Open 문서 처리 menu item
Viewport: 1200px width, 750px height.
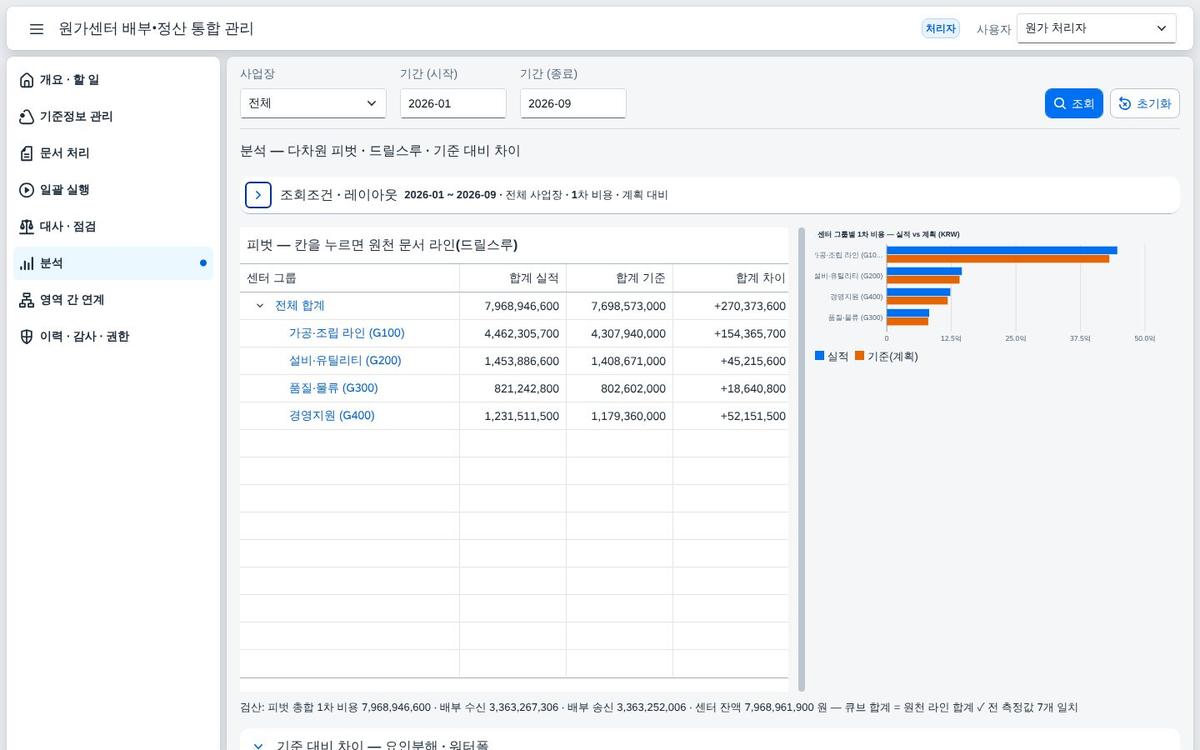pyautogui.click(x=113, y=153)
